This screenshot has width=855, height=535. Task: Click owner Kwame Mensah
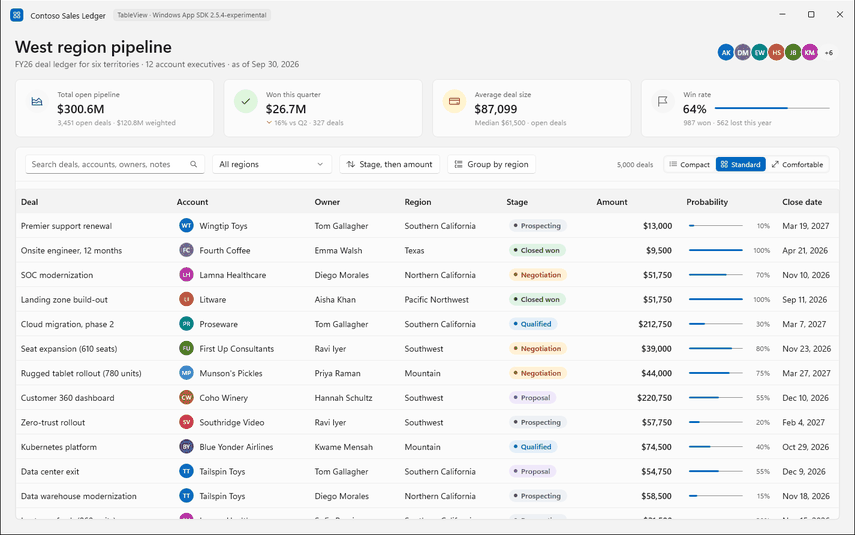(x=344, y=447)
